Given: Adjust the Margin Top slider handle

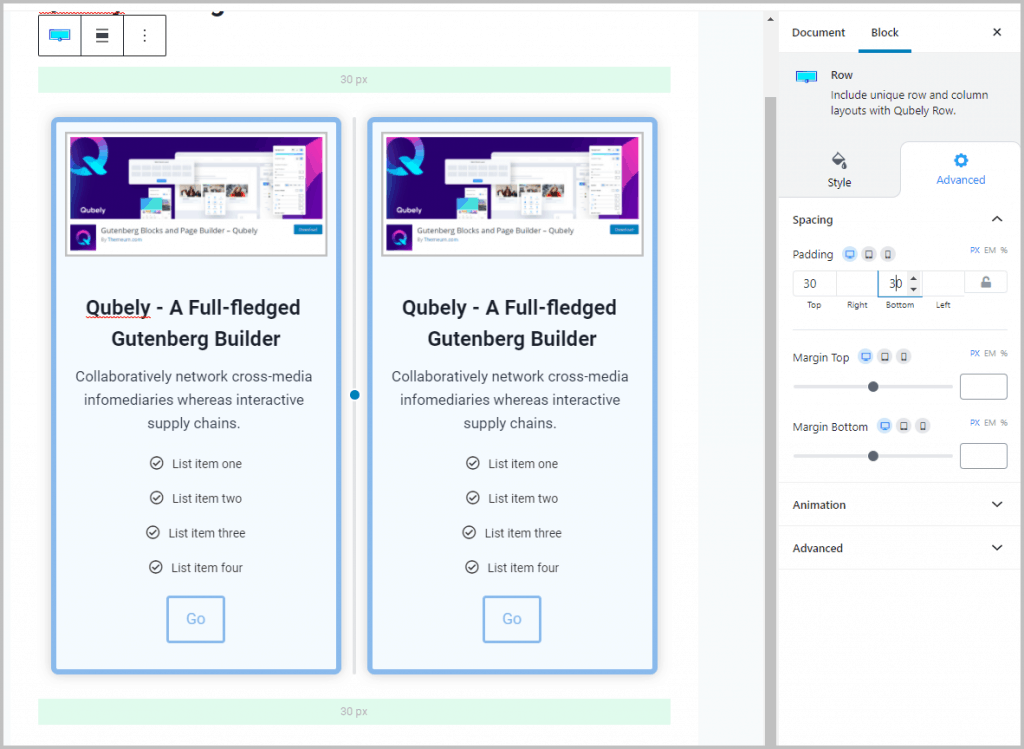Looking at the screenshot, I should click(x=873, y=387).
